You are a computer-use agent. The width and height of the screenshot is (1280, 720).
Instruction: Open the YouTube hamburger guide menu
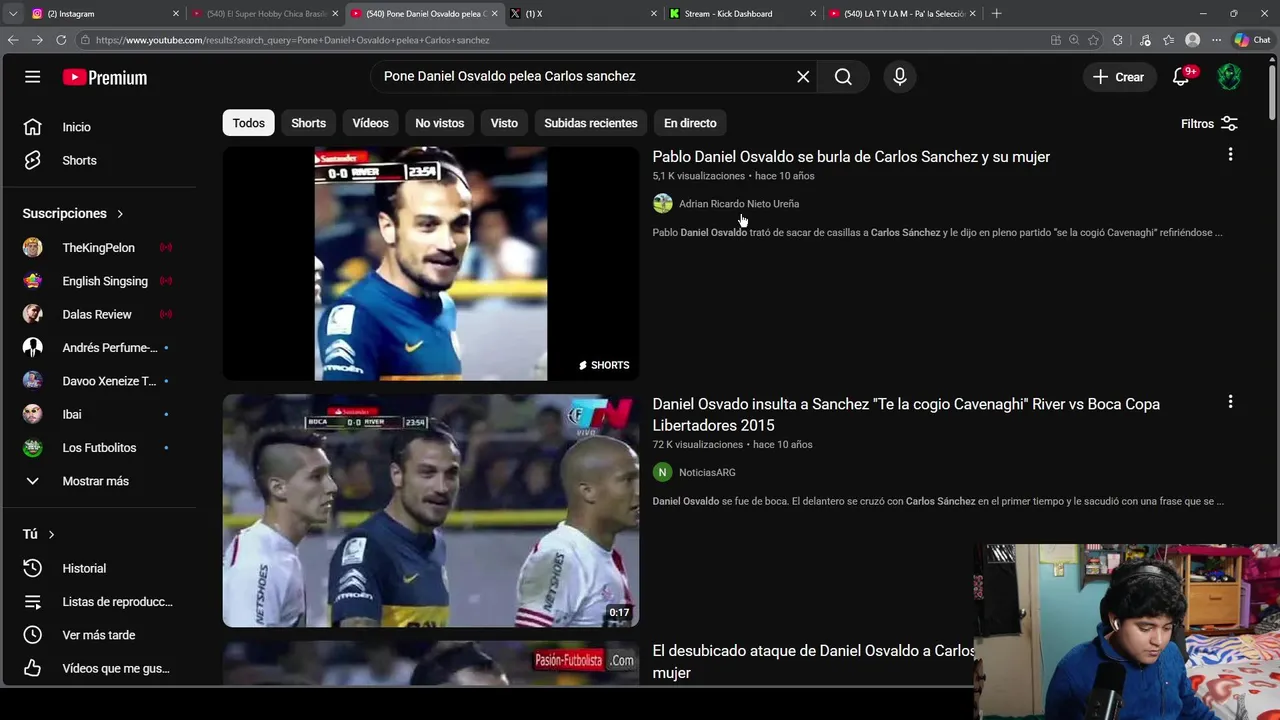coord(33,77)
